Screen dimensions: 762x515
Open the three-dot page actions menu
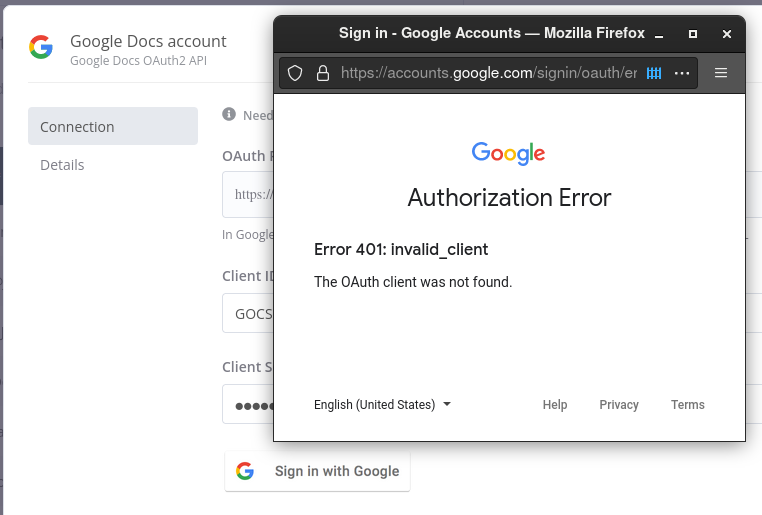(x=682, y=73)
